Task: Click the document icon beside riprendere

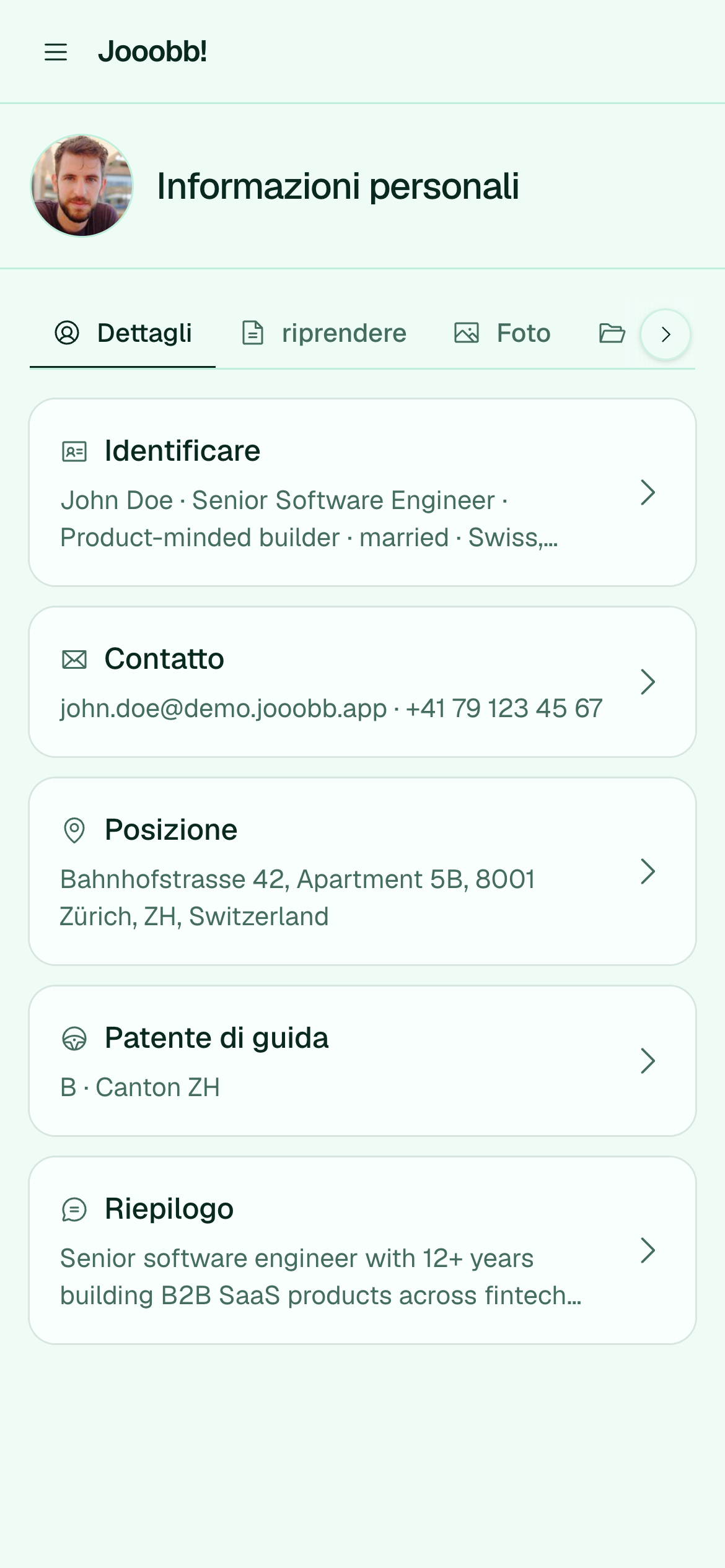Action: tap(252, 333)
